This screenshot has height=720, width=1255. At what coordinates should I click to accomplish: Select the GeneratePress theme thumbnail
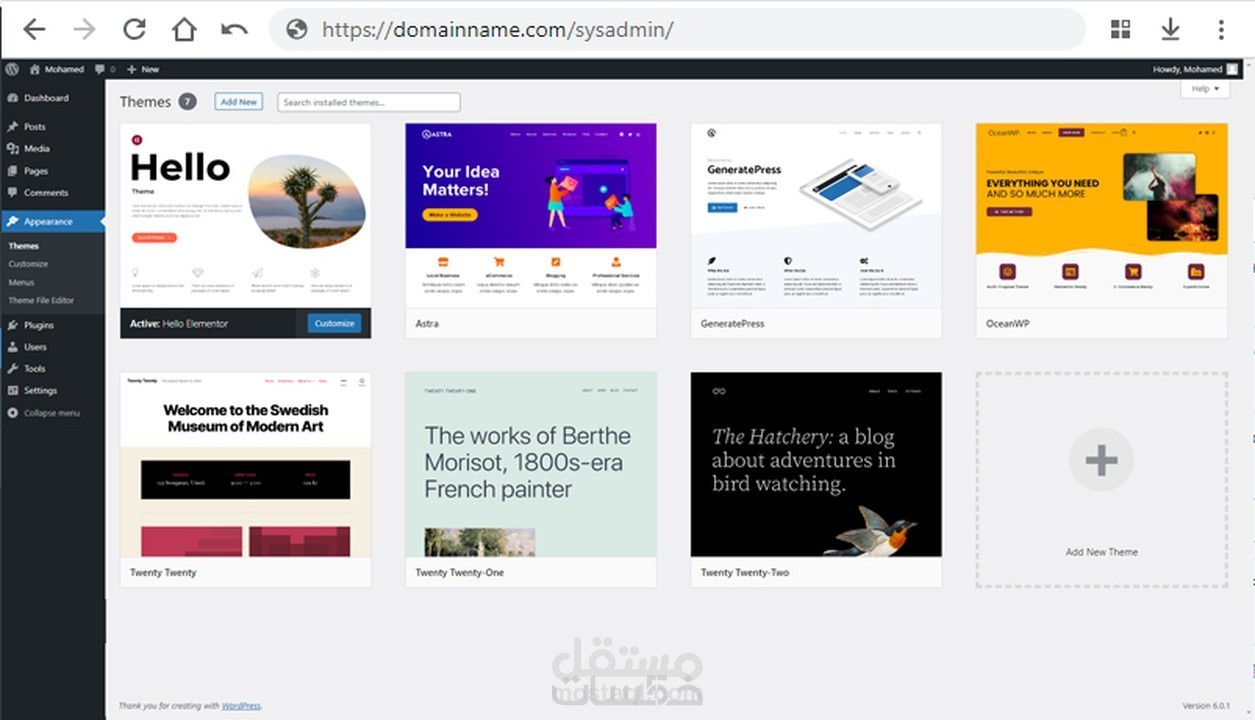click(x=816, y=216)
